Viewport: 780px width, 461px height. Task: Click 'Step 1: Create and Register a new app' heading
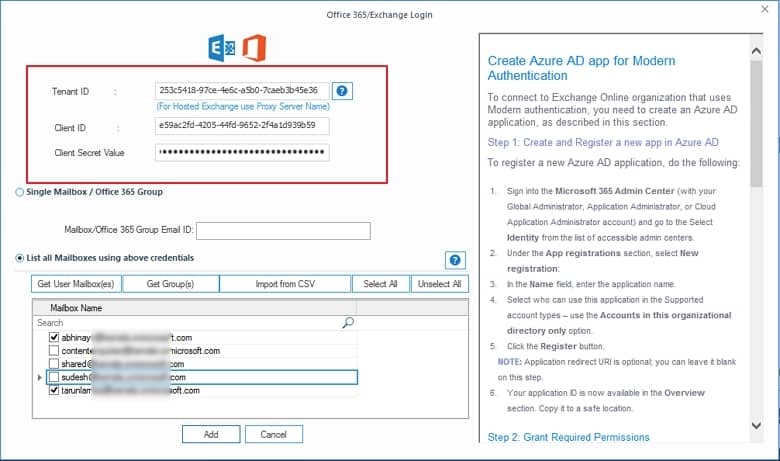603,142
